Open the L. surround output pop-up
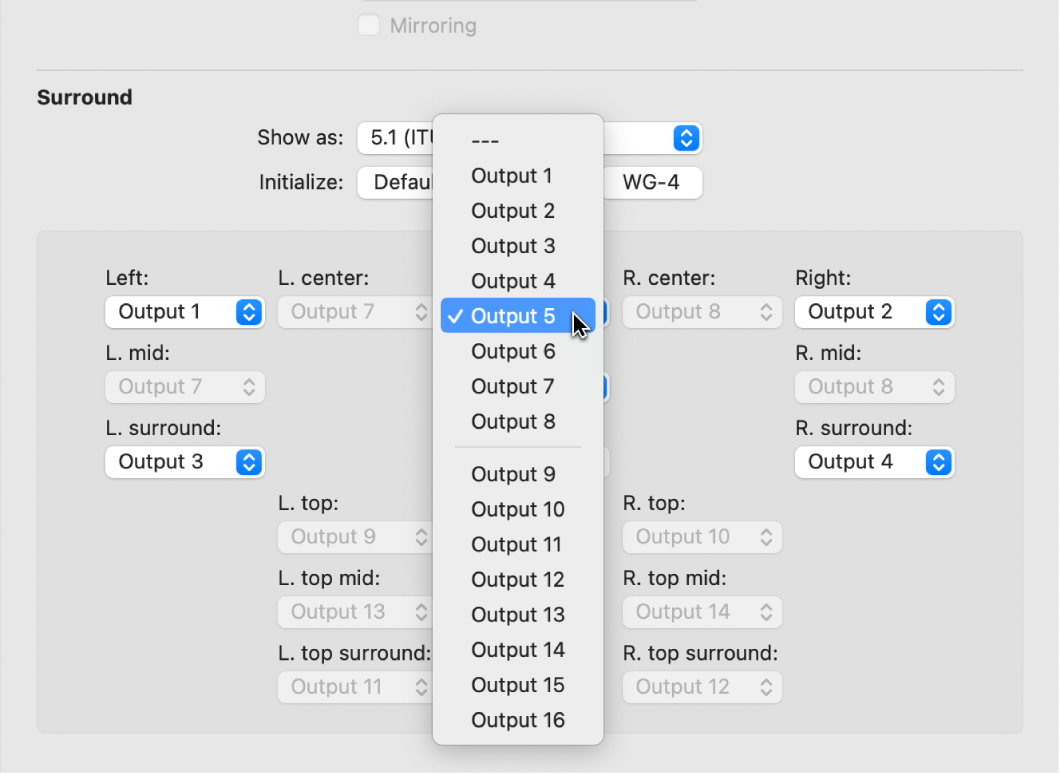 (x=184, y=462)
